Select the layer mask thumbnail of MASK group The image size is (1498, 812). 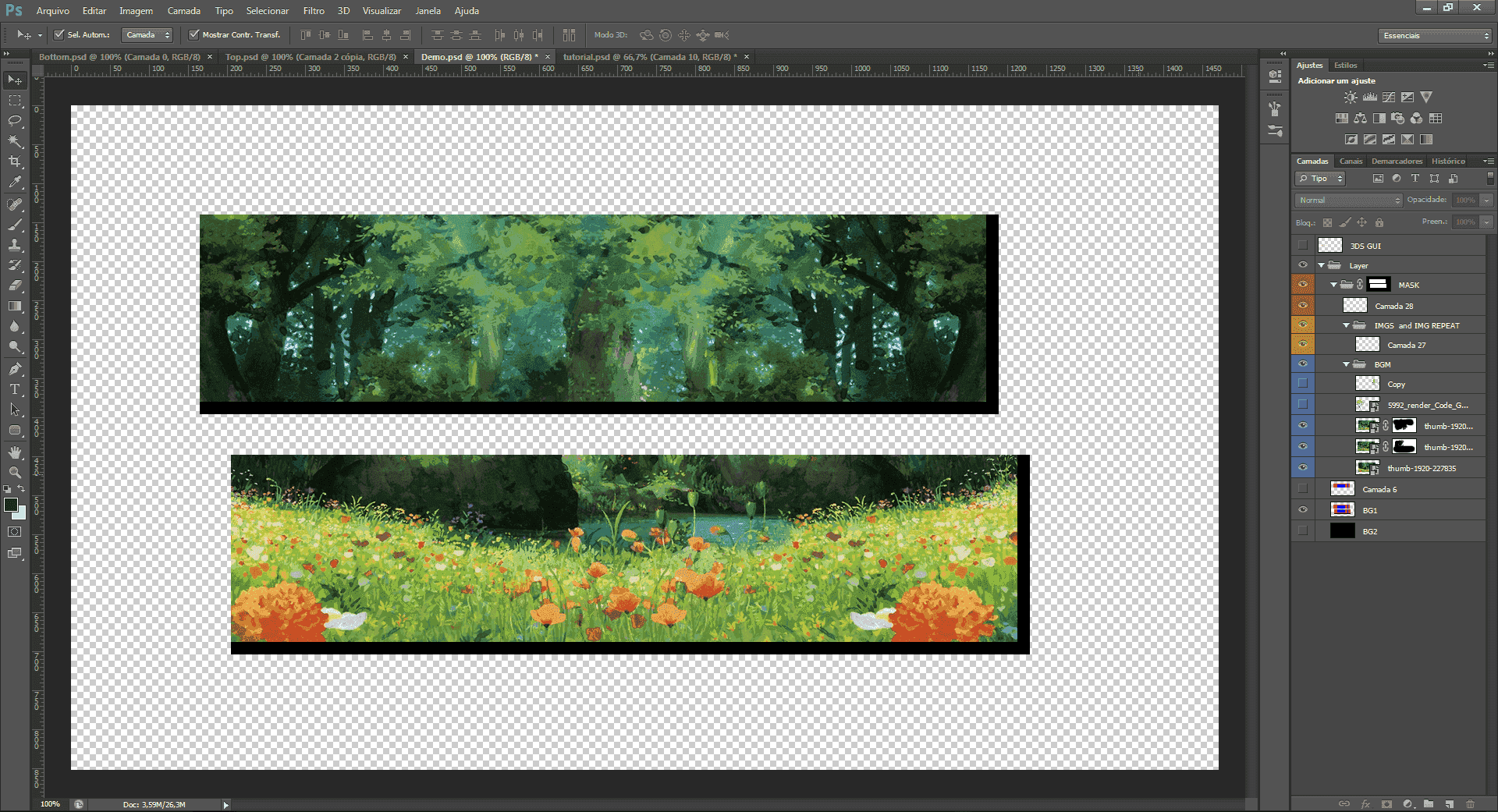(1379, 285)
